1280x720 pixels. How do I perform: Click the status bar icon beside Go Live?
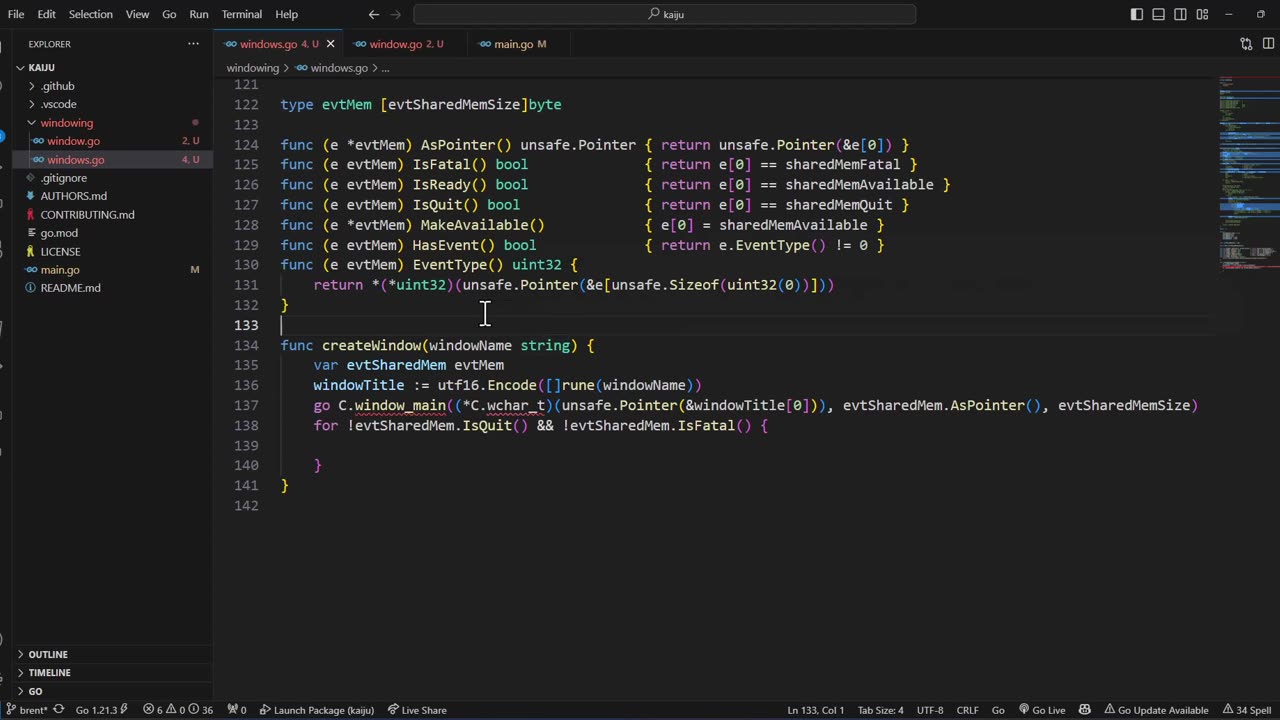[1083, 710]
